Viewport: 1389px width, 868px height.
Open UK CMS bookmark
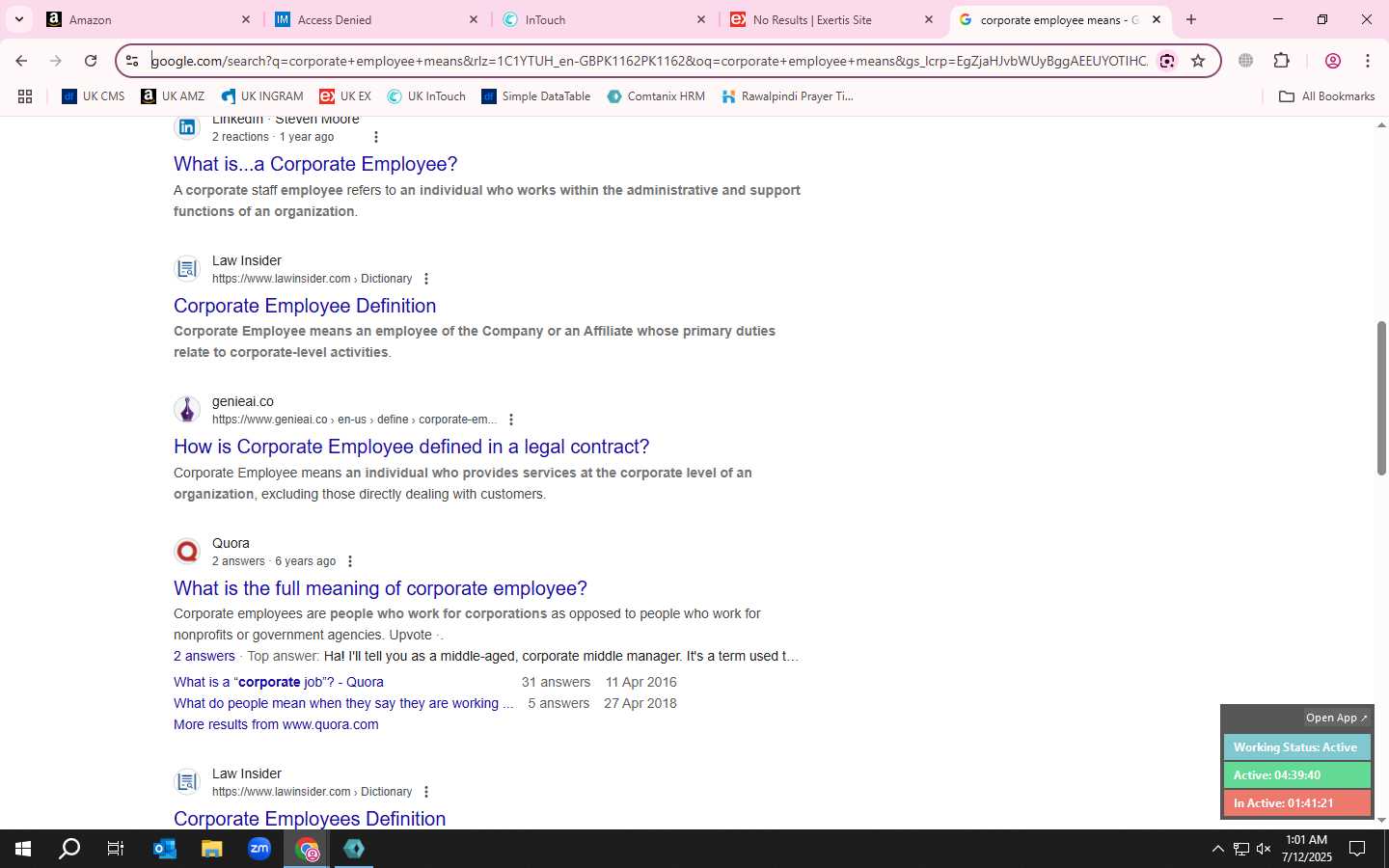94,96
